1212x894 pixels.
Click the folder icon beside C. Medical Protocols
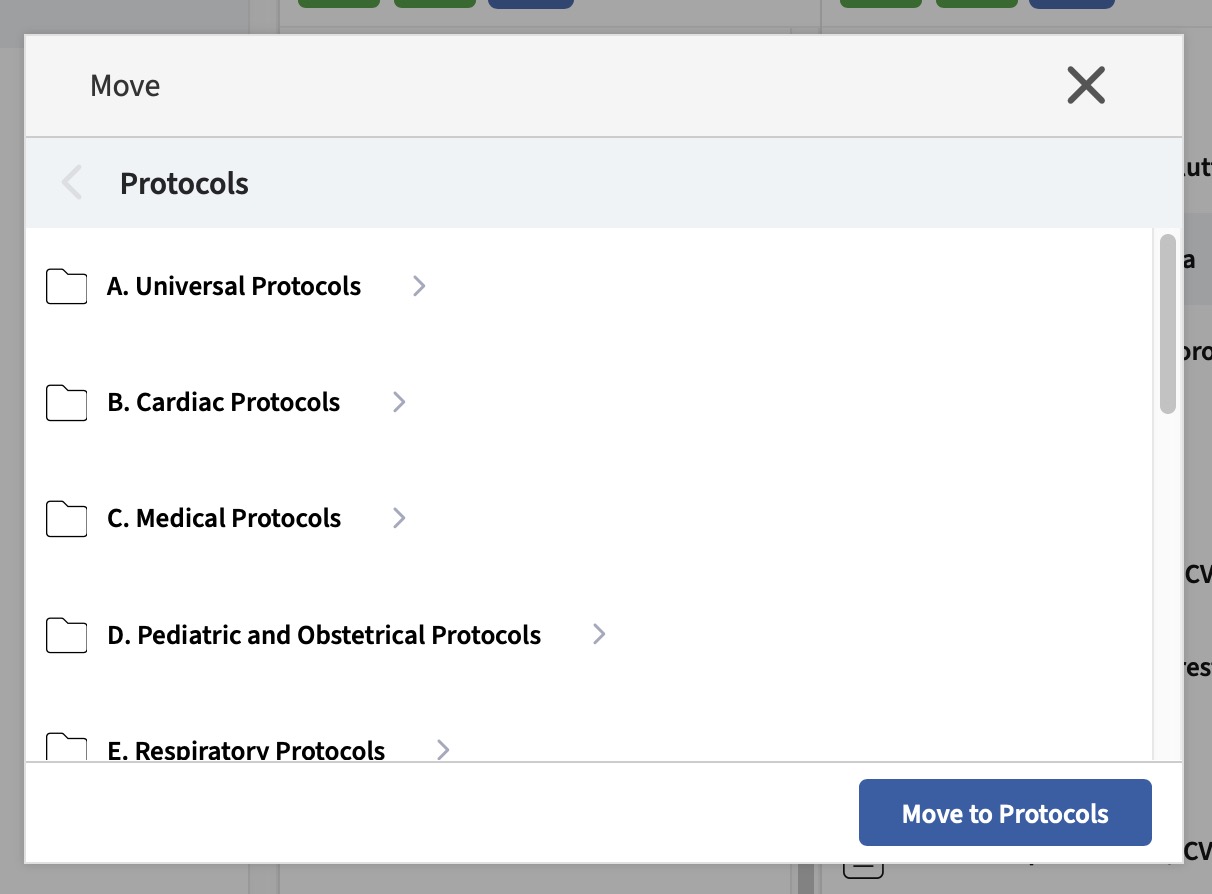[66, 518]
